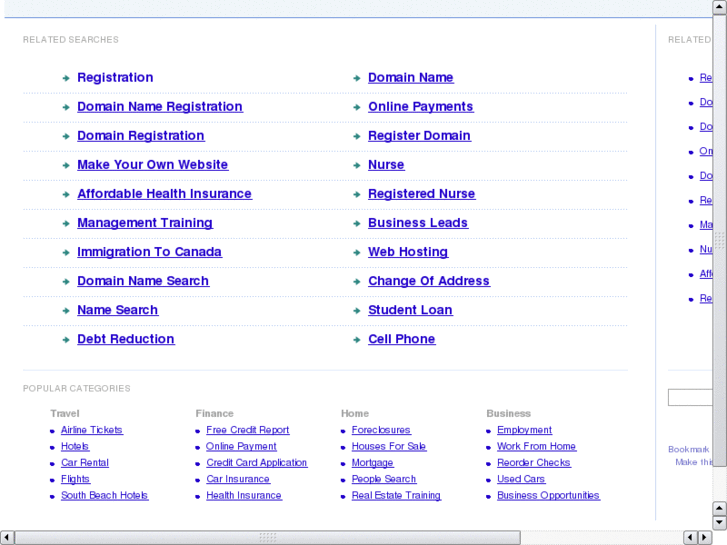This screenshot has height=545, width=727.
Task: Open Flights under Travel
Action: click(75, 479)
